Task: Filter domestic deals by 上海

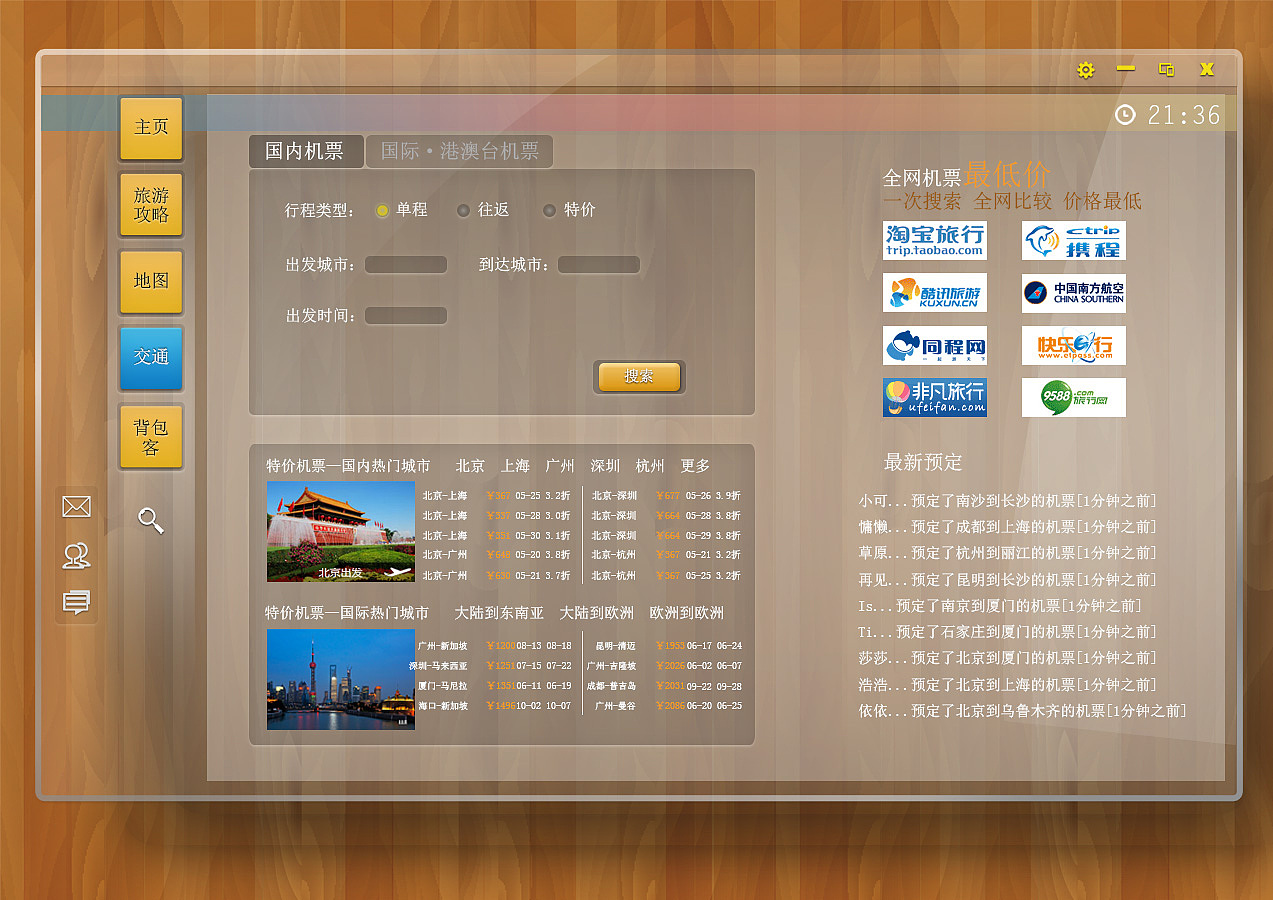Action: 515,466
